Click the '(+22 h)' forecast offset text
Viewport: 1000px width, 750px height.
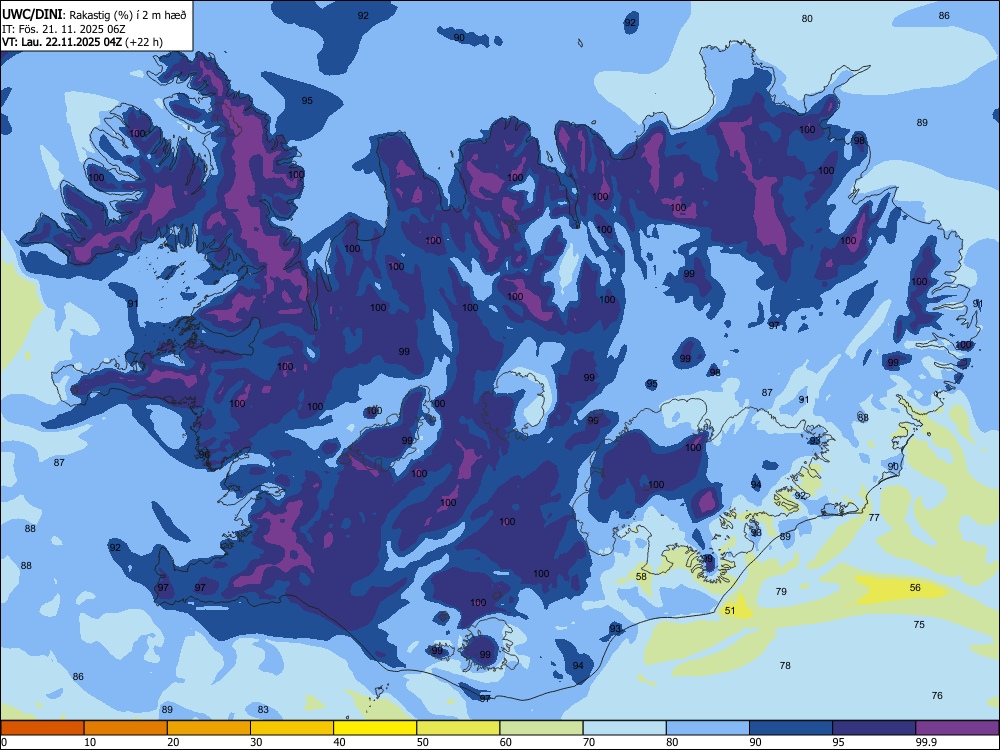[144, 42]
